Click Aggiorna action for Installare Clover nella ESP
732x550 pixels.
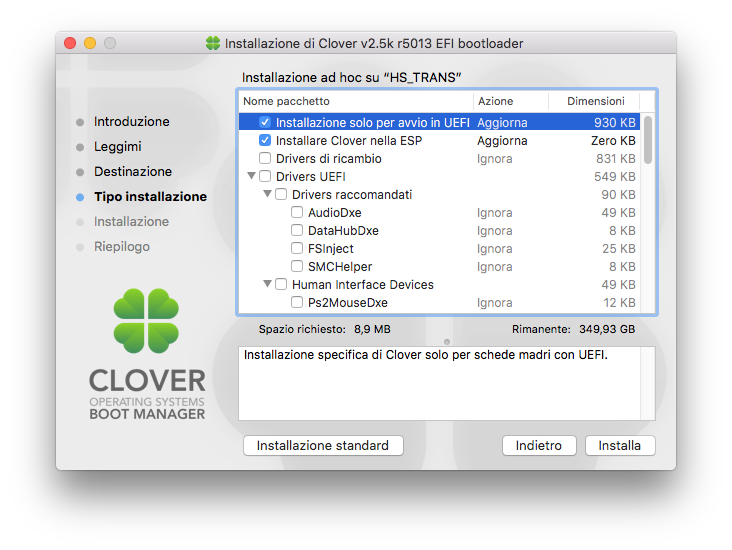[x=502, y=141]
